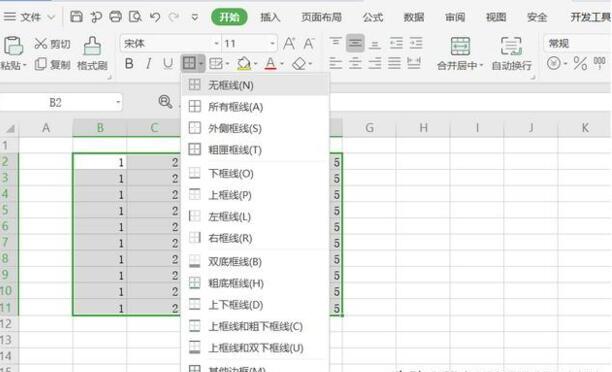Click the Paste clipboard icon
This screenshot has width=612, height=372.
point(13,46)
